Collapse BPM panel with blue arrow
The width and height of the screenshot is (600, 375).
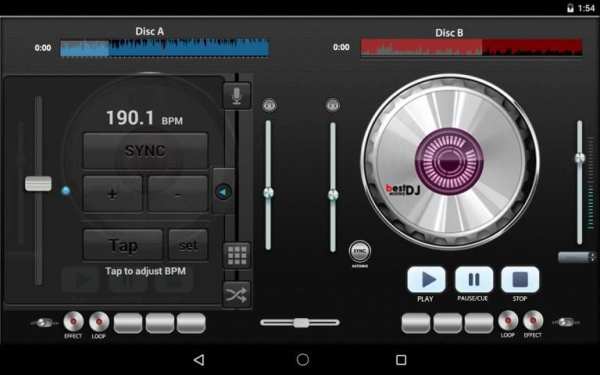pos(224,191)
